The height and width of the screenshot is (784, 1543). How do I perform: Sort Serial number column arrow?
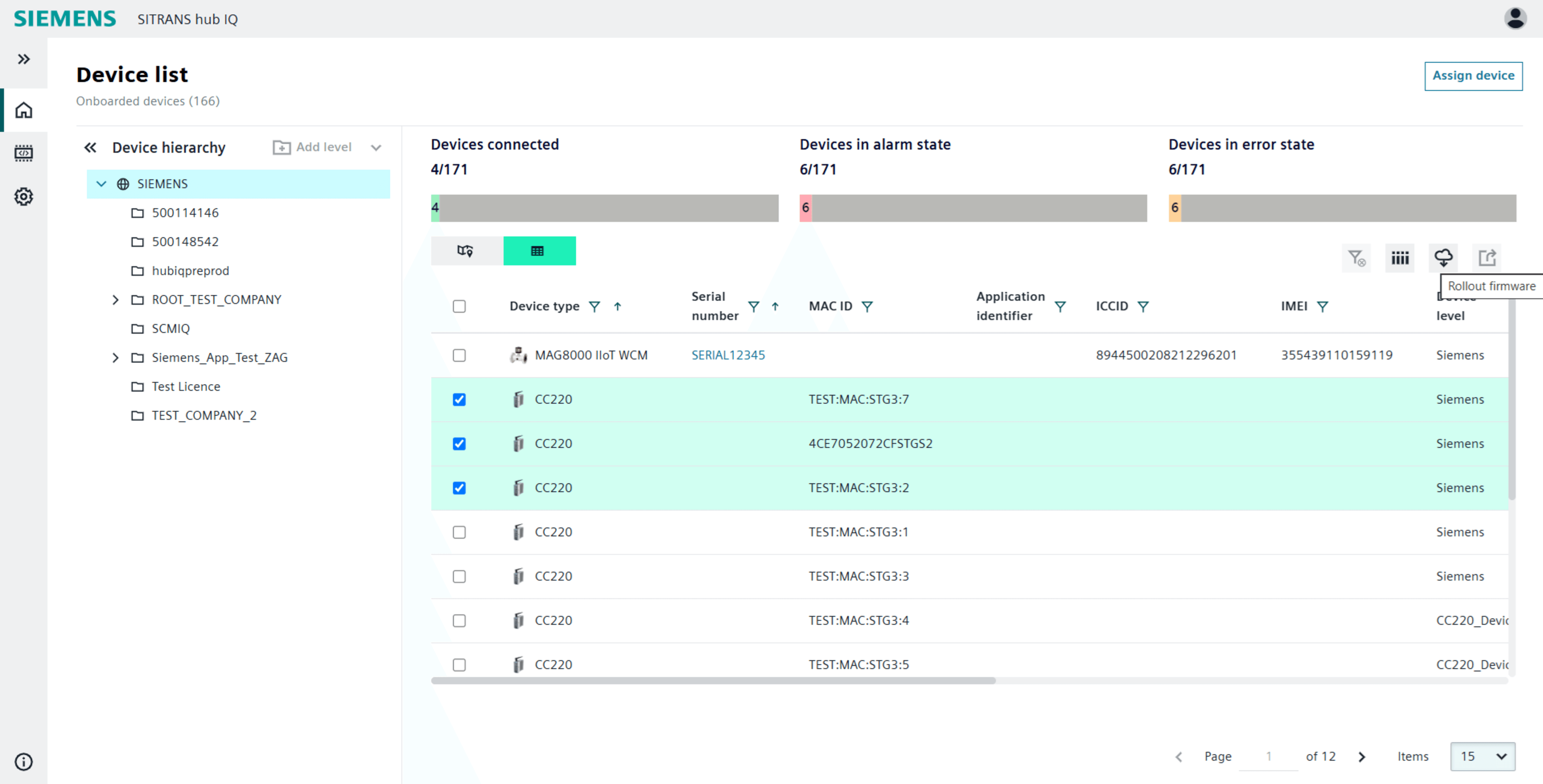[x=775, y=307]
